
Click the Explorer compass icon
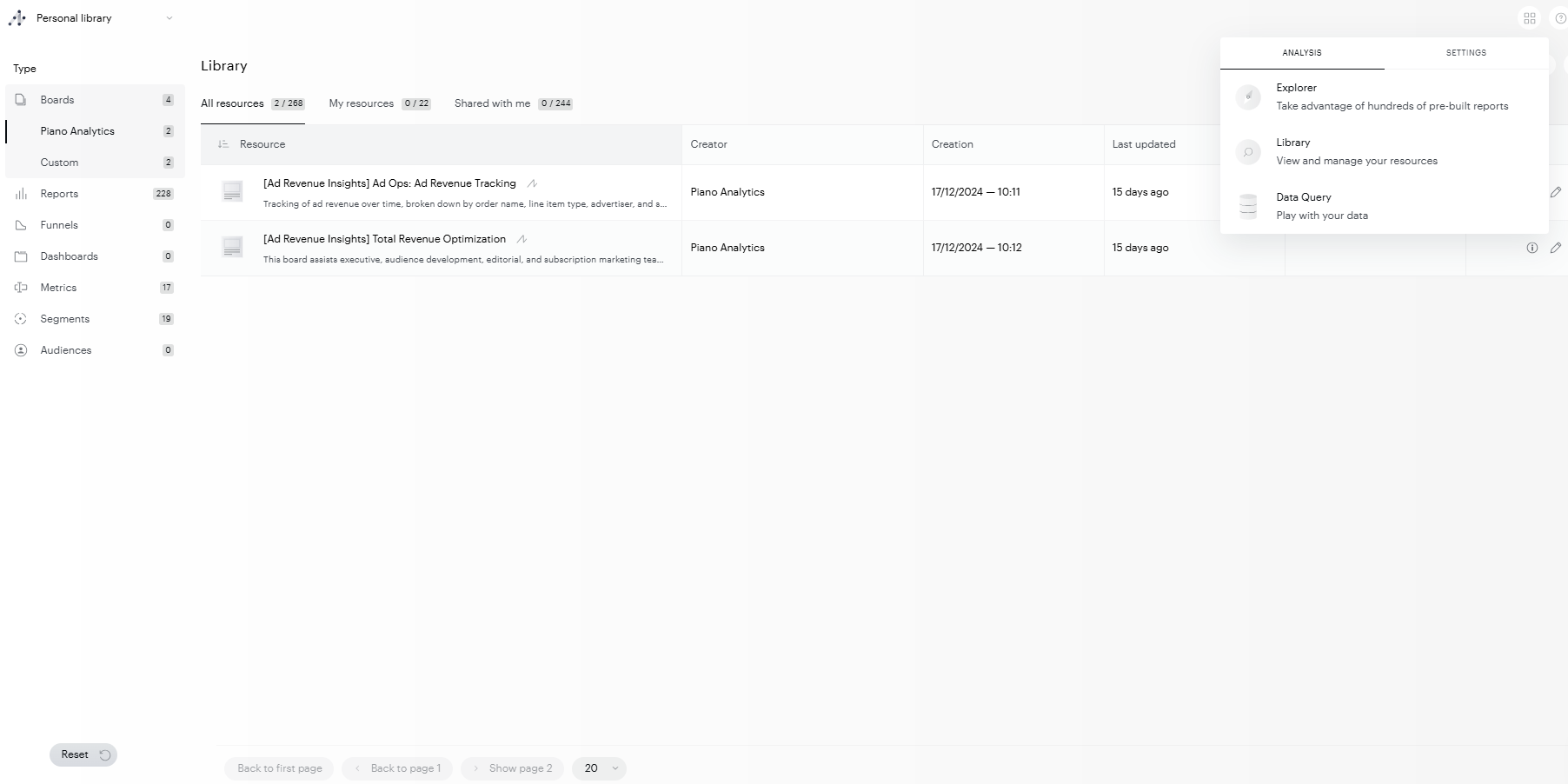(1248, 96)
